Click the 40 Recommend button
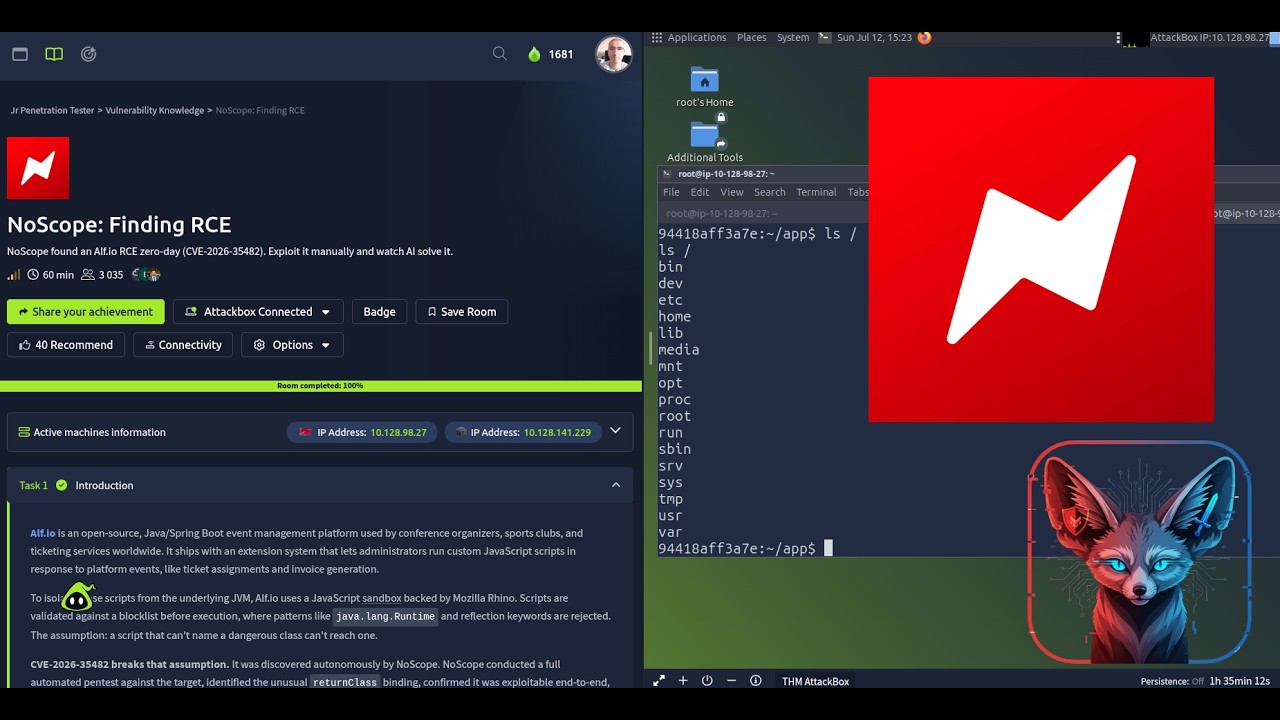 point(66,345)
